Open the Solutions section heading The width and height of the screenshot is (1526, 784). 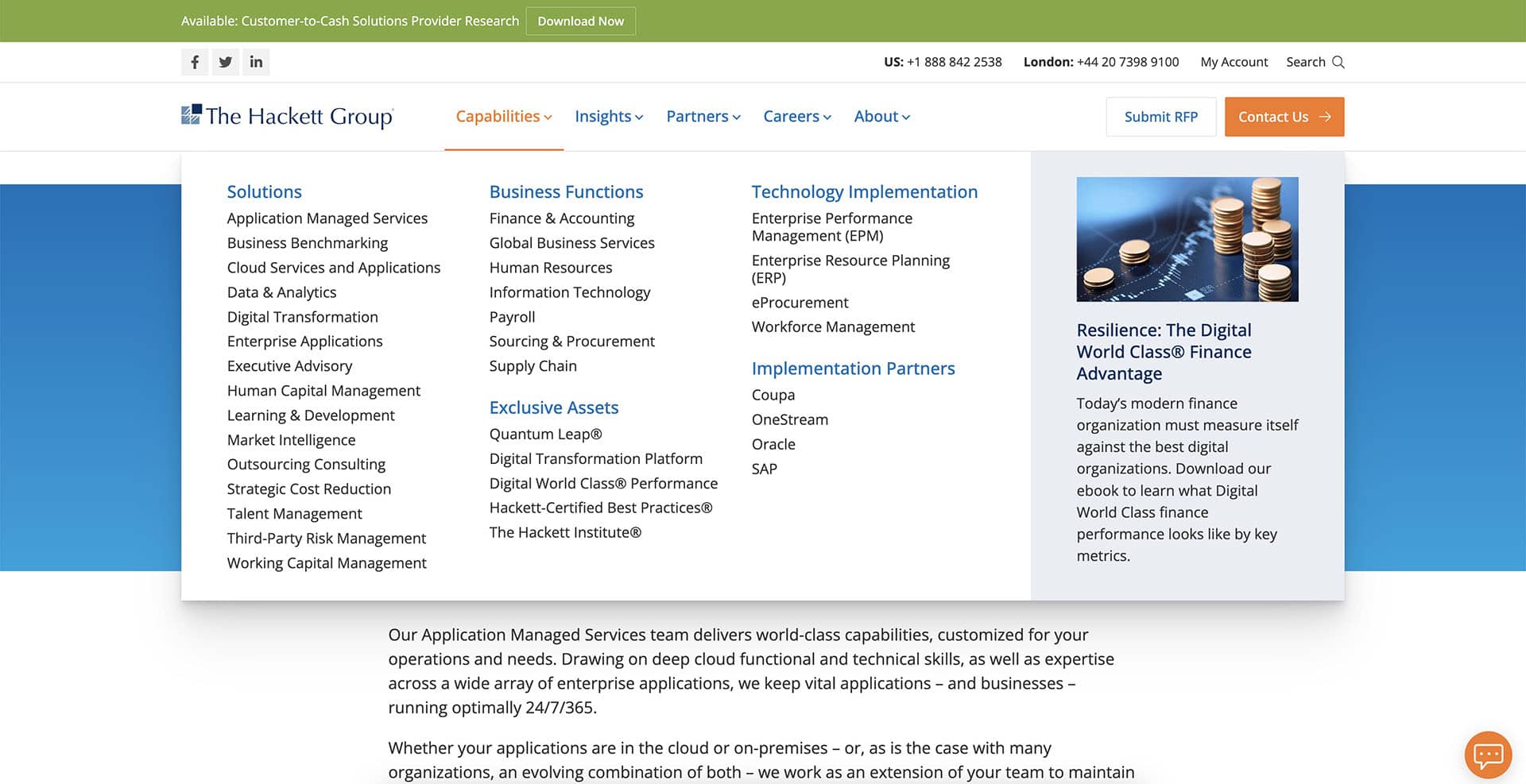(265, 191)
